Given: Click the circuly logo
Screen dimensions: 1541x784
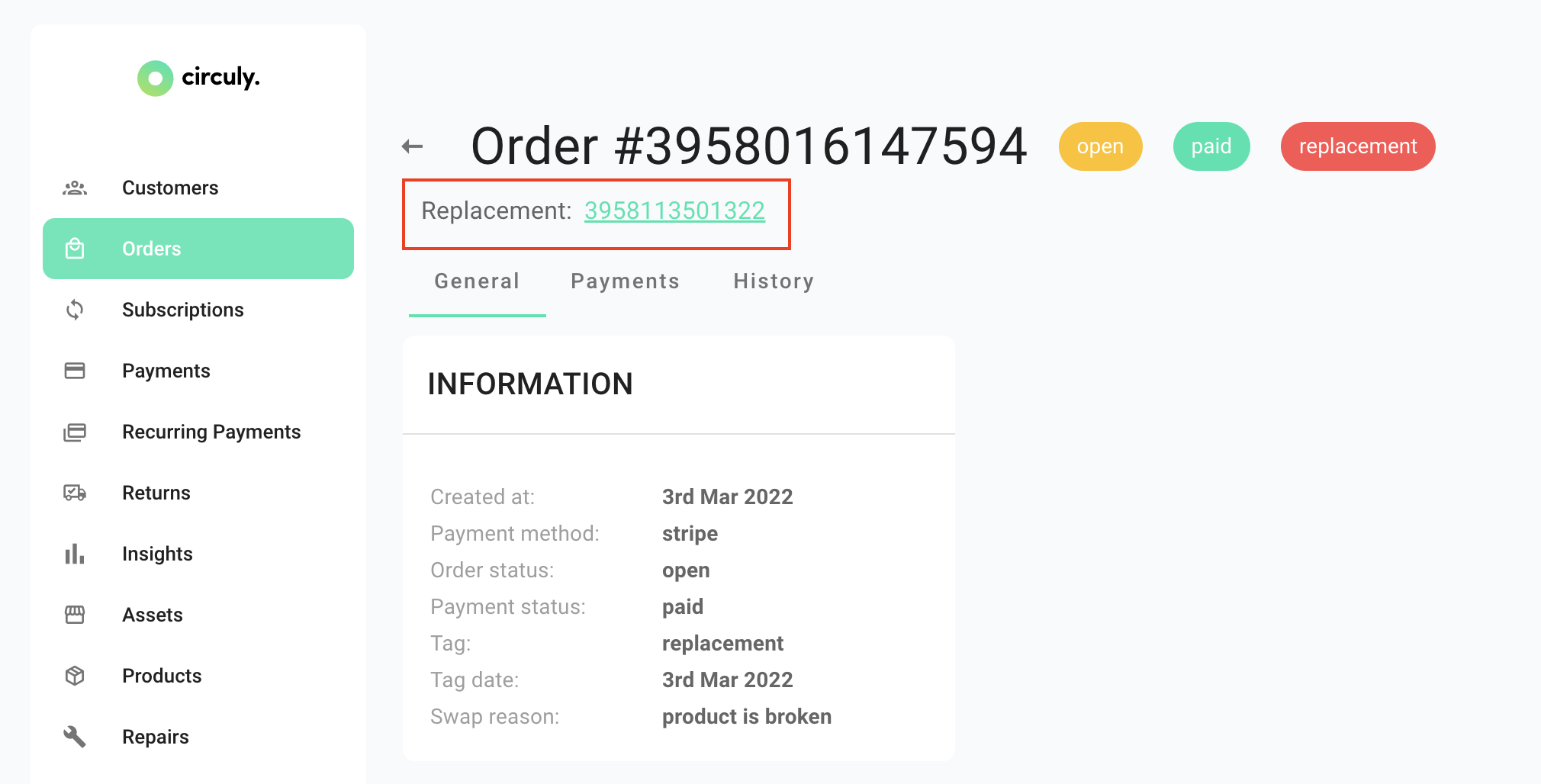Looking at the screenshot, I should 198,78.
